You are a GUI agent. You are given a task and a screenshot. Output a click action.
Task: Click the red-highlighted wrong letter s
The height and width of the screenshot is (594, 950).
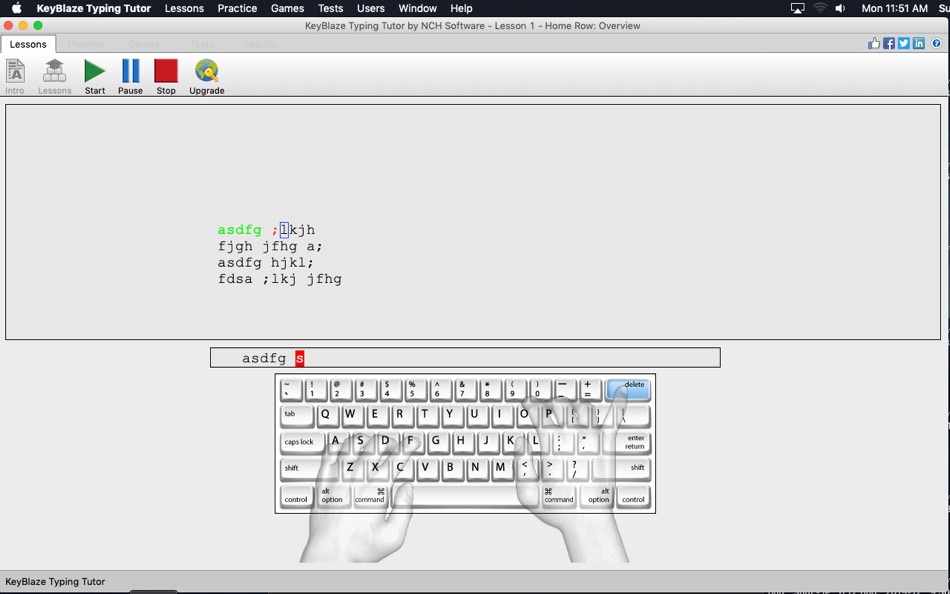[x=300, y=358]
